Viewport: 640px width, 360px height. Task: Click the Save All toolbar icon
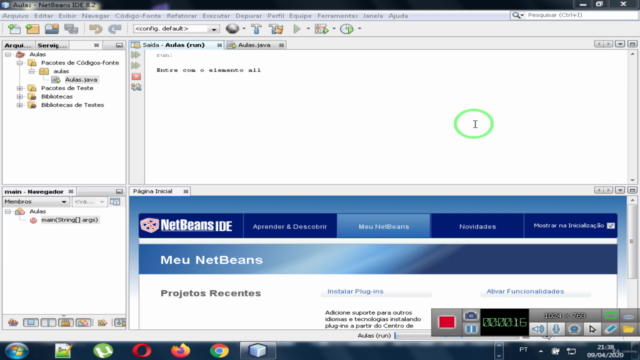pyautogui.click(x=71, y=29)
